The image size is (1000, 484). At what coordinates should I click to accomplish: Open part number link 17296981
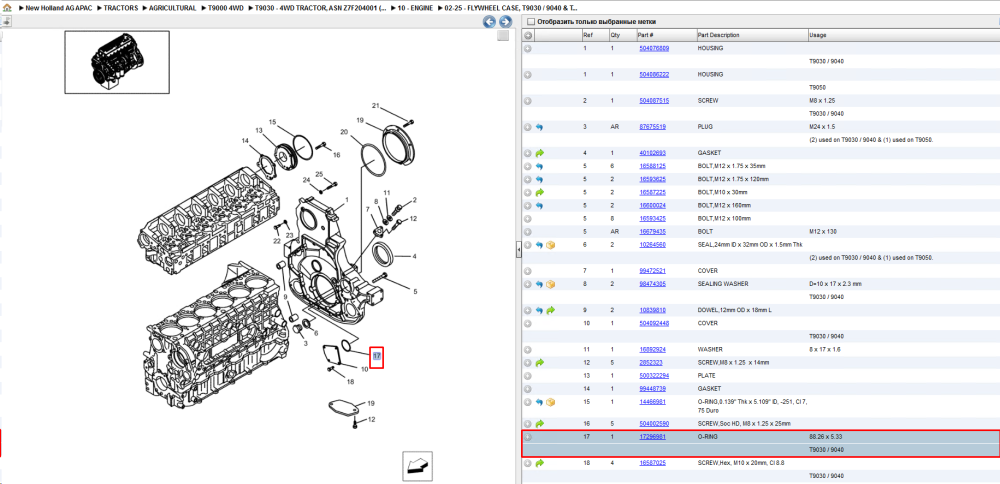tap(652, 437)
